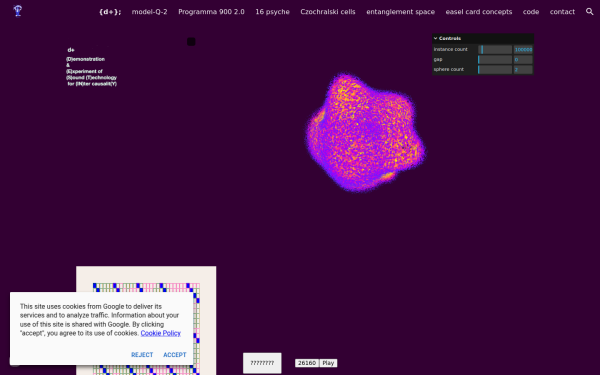This screenshot has height=375, width=600.
Task: Open the {d+}; menu item
Action: point(110,12)
